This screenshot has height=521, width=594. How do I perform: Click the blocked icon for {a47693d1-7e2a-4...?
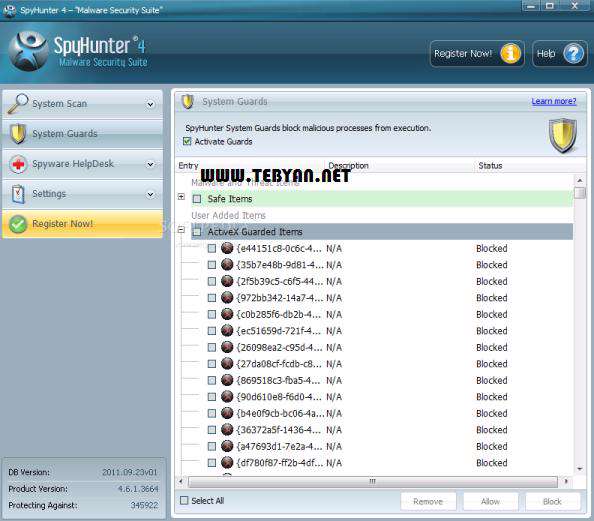[227, 446]
